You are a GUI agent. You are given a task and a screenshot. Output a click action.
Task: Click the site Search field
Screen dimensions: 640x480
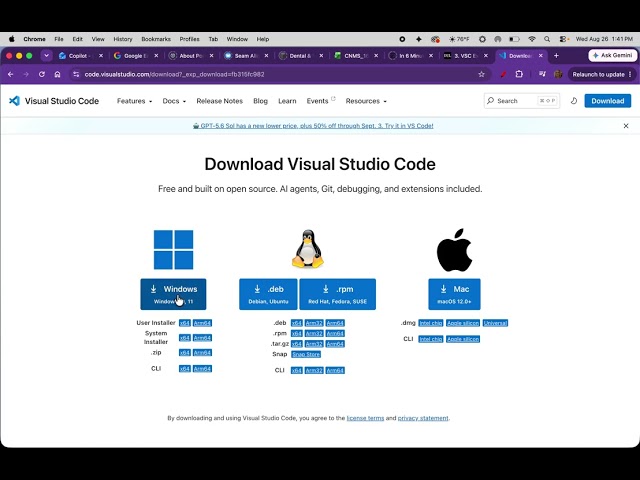click(x=522, y=101)
